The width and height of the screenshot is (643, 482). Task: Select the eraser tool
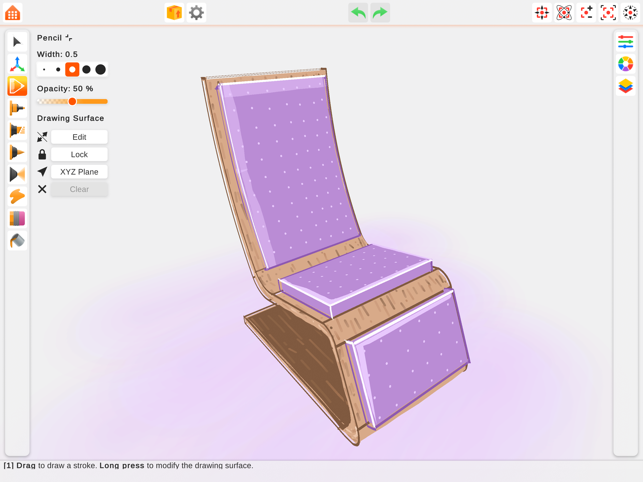click(17, 219)
